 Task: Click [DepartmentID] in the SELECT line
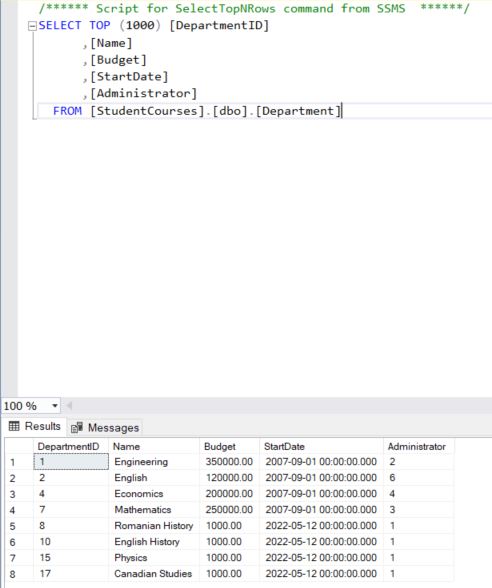(219, 26)
